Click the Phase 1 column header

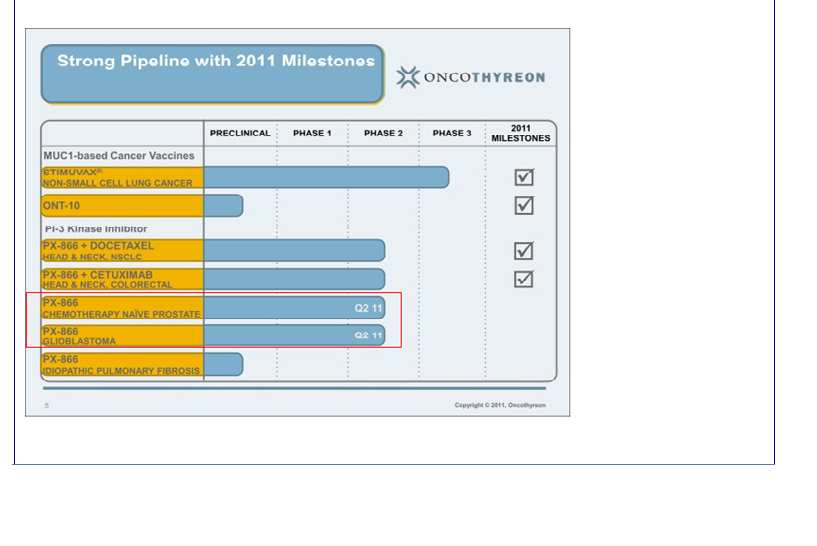[312, 133]
